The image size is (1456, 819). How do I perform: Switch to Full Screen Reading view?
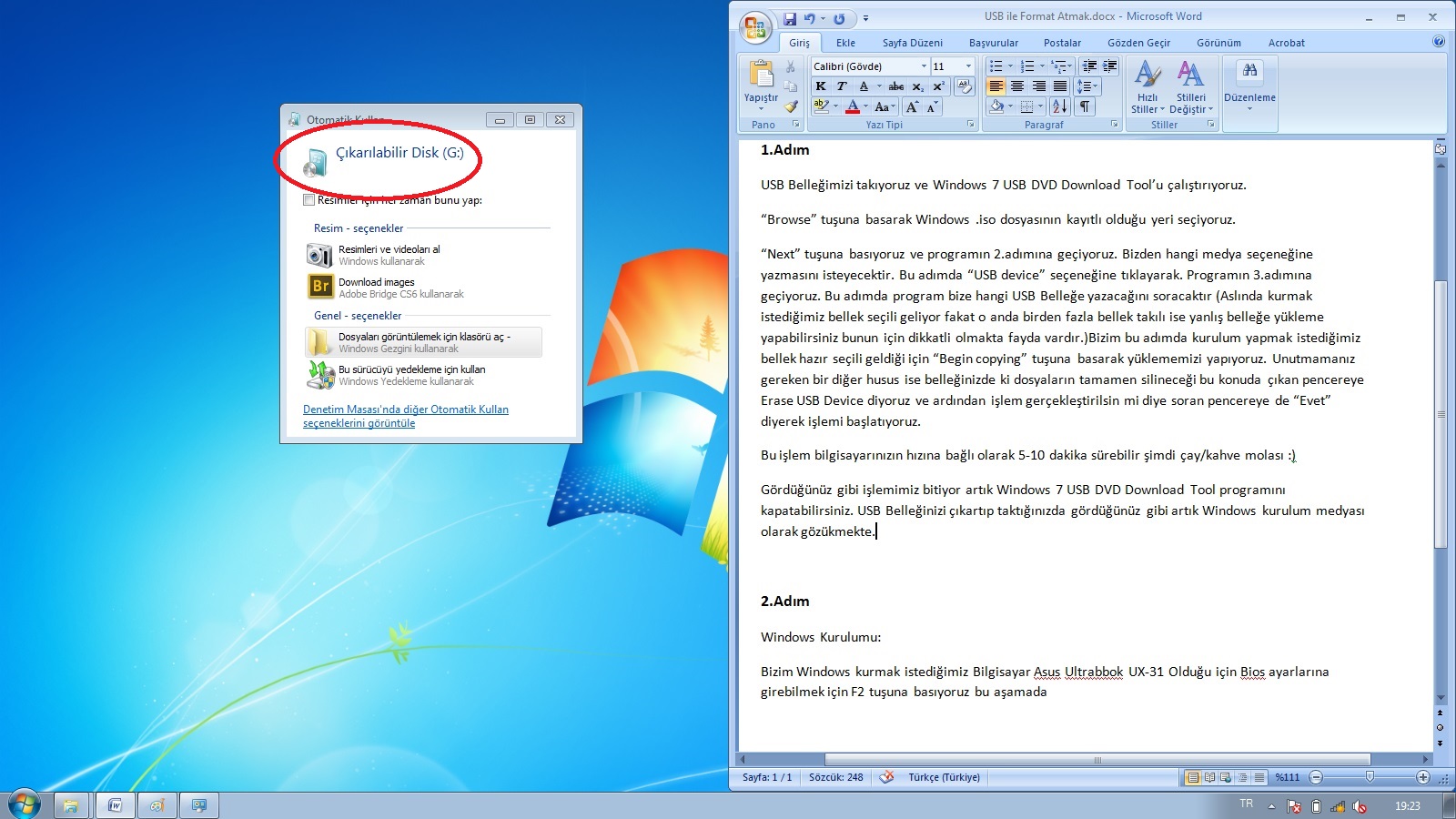tap(1209, 777)
